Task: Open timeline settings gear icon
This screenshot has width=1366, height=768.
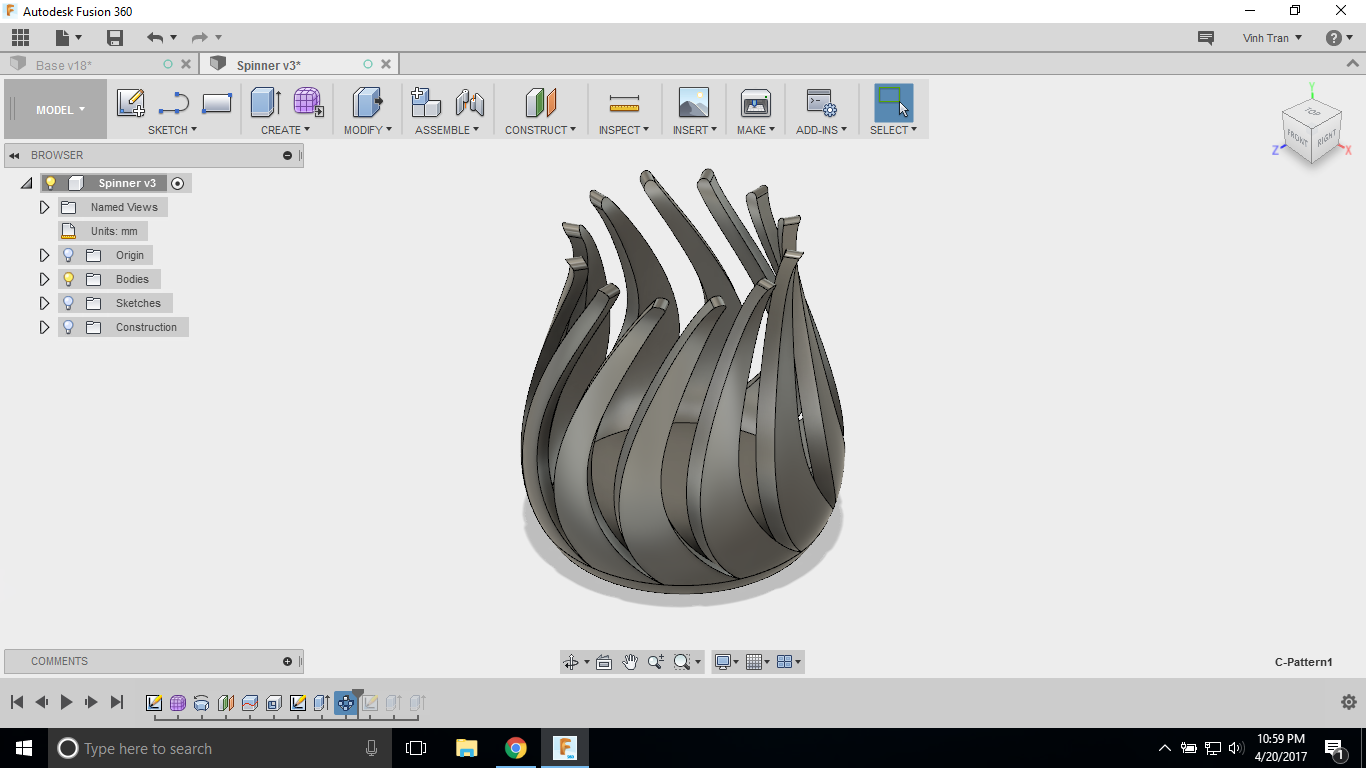Action: click(1348, 702)
